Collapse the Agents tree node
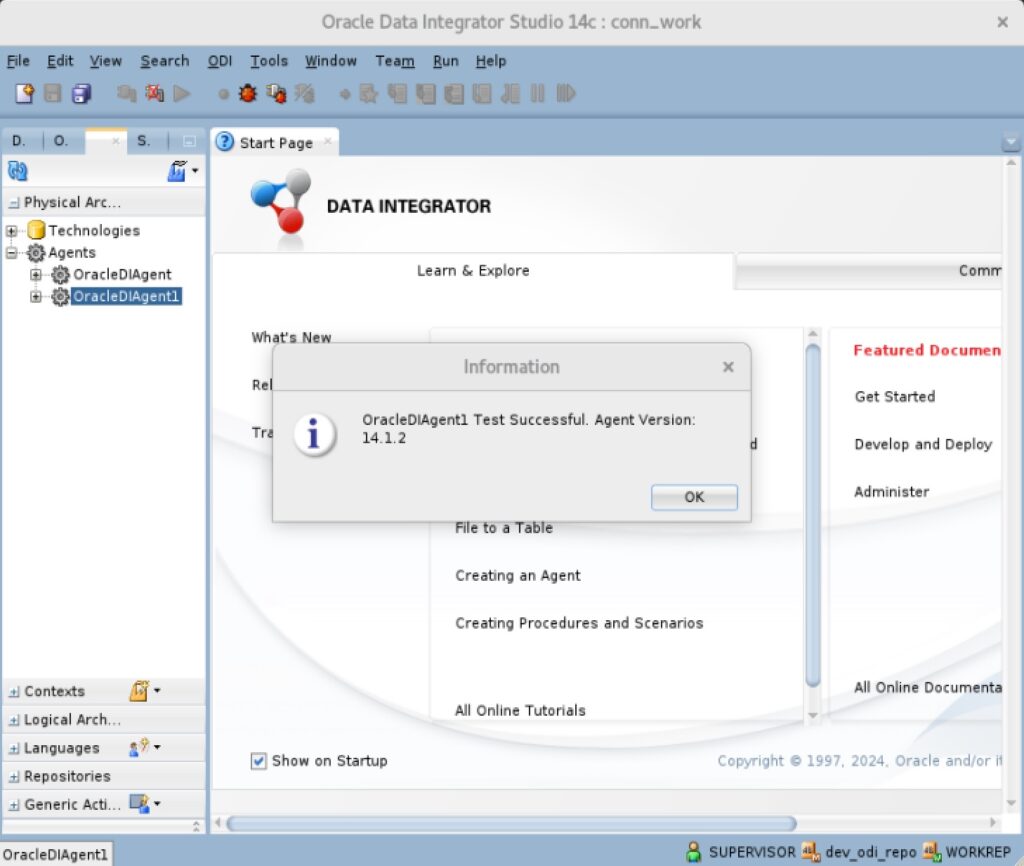This screenshot has width=1024, height=866. click(x=12, y=252)
